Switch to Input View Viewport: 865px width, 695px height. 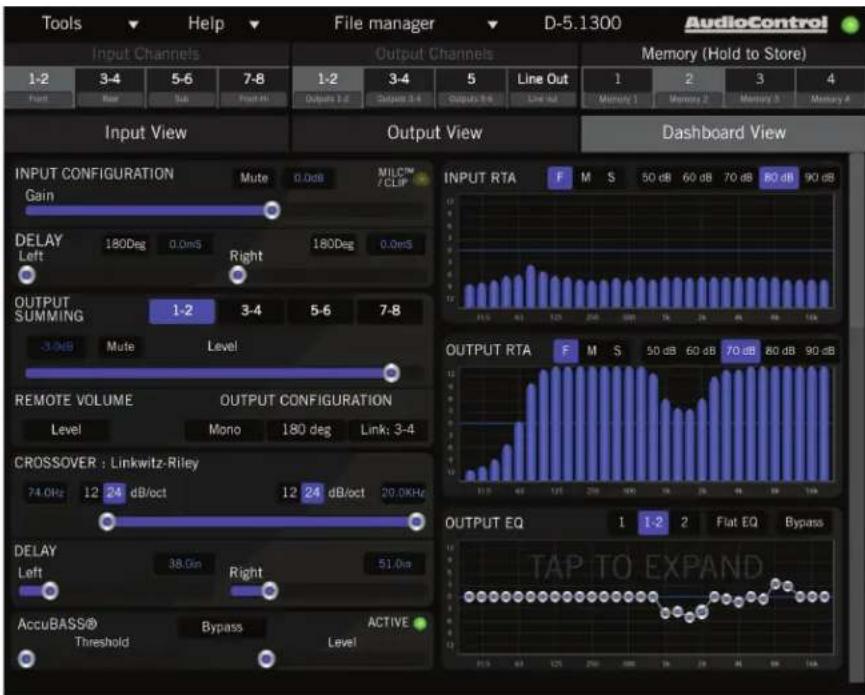(x=146, y=133)
